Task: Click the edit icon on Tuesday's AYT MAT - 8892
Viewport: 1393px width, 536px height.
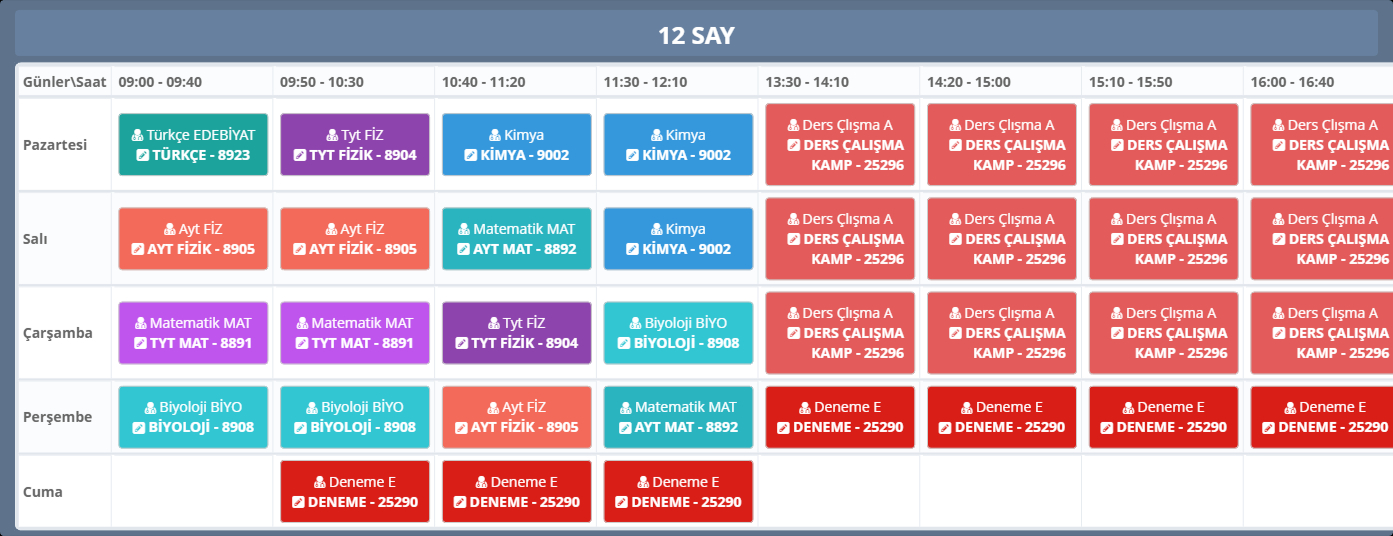Action: tap(463, 250)
